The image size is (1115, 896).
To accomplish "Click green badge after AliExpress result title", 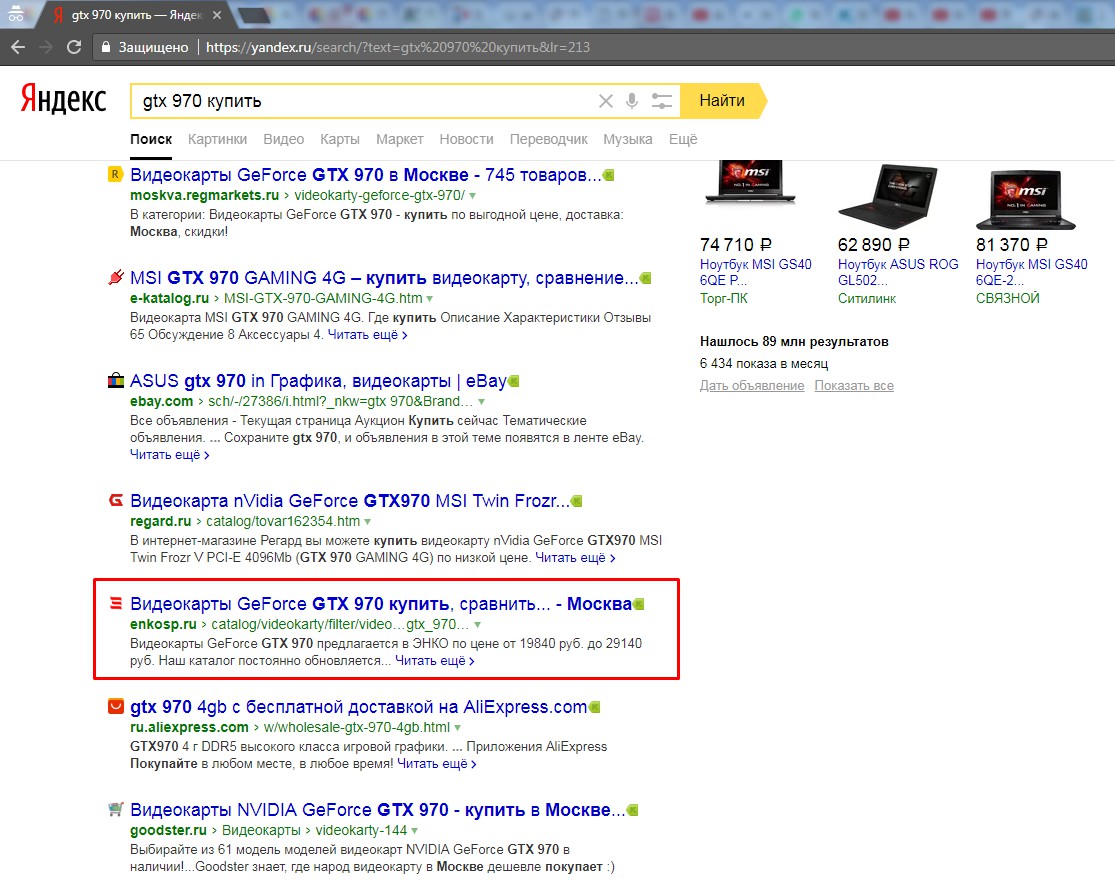I will (594, 707).
